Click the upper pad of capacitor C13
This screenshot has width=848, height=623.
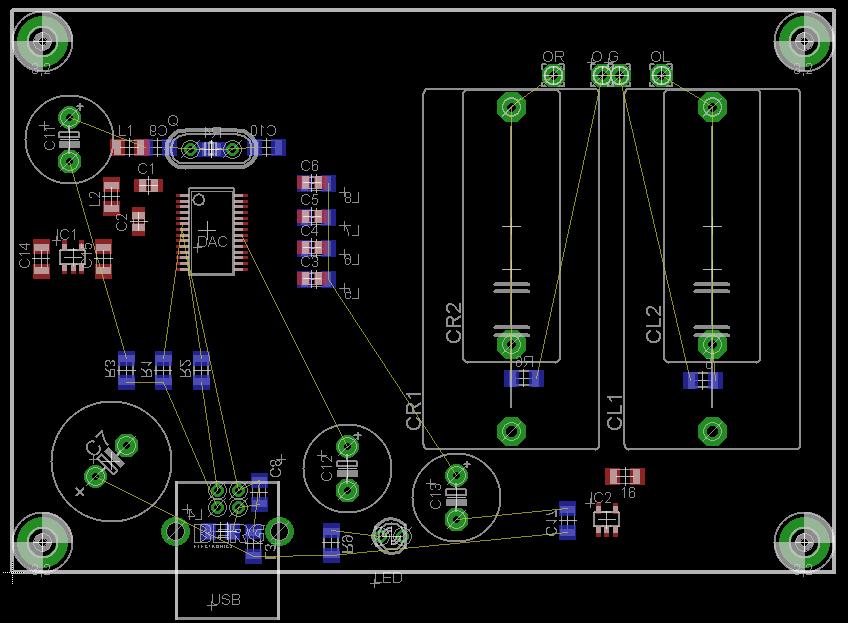point(456,475)
